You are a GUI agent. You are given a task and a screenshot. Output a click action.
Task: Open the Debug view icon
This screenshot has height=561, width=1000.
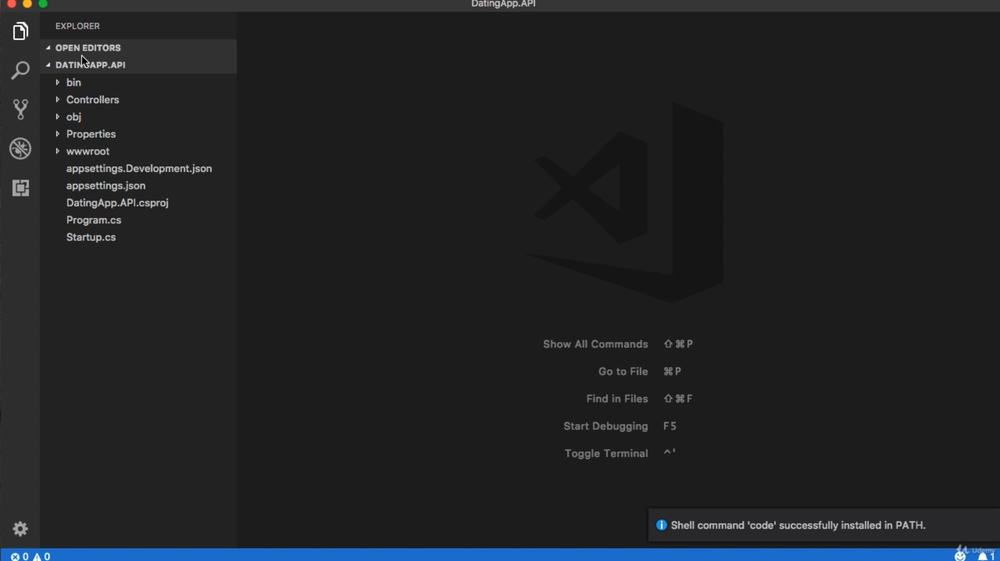pos(20,149)
